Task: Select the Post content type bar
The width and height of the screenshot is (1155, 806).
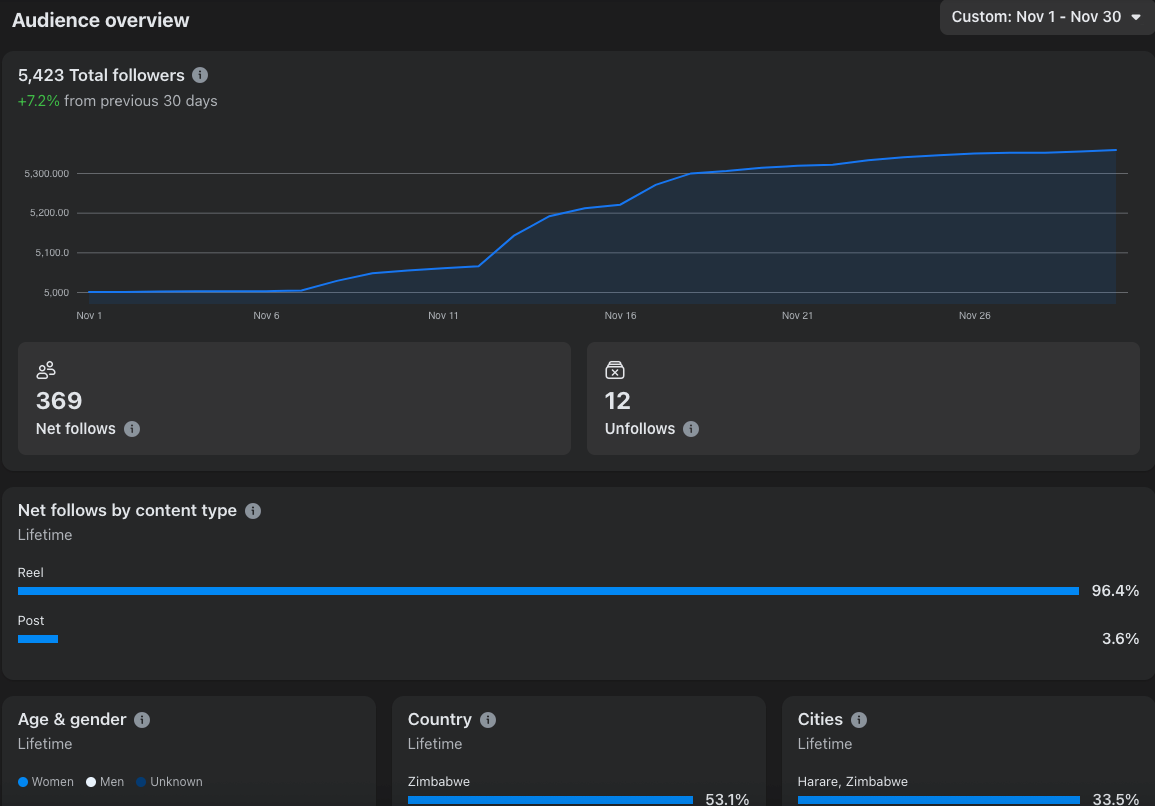Action: click(x=38, y=639)
